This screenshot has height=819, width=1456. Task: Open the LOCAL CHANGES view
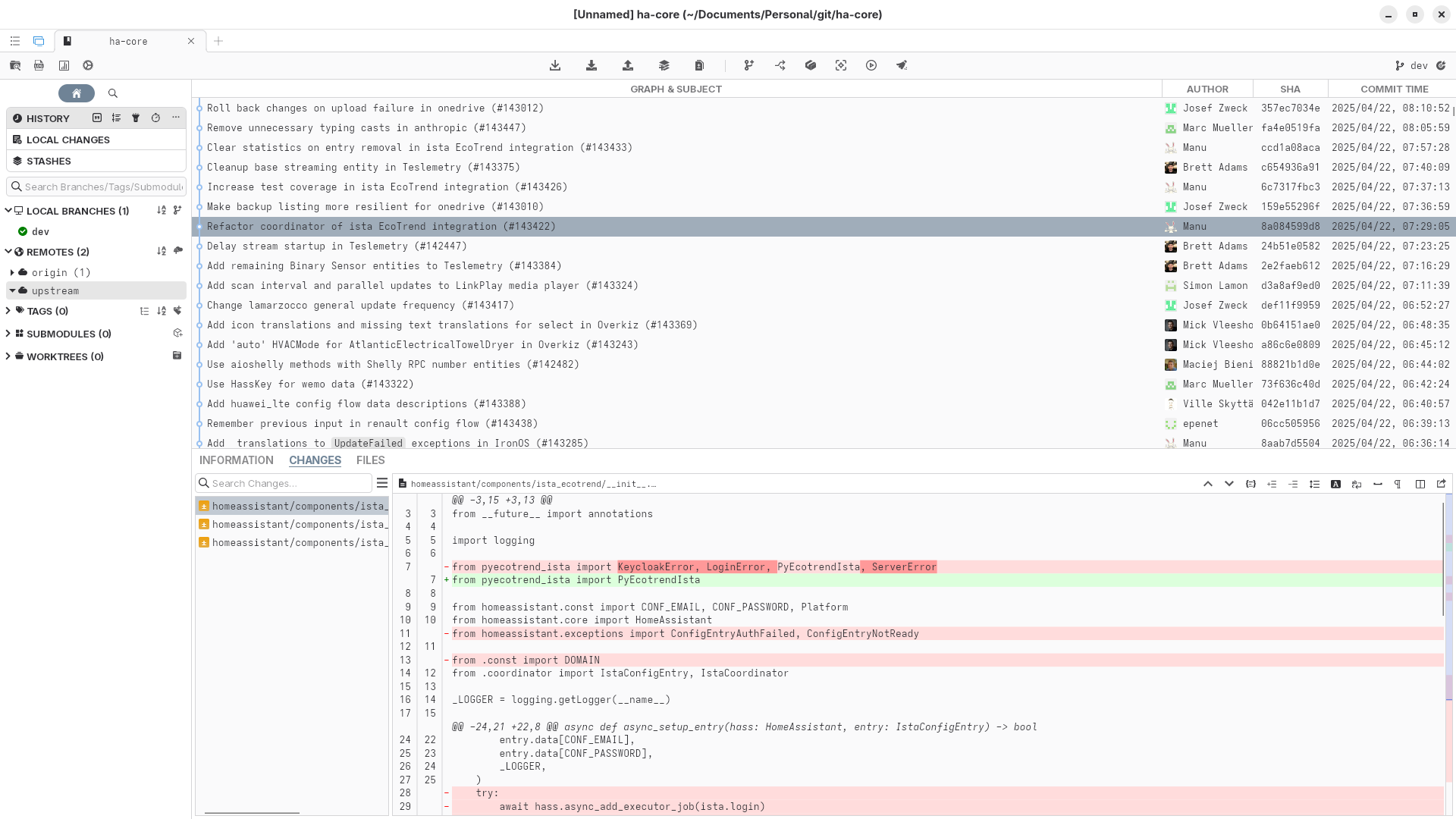pos(67,140)
